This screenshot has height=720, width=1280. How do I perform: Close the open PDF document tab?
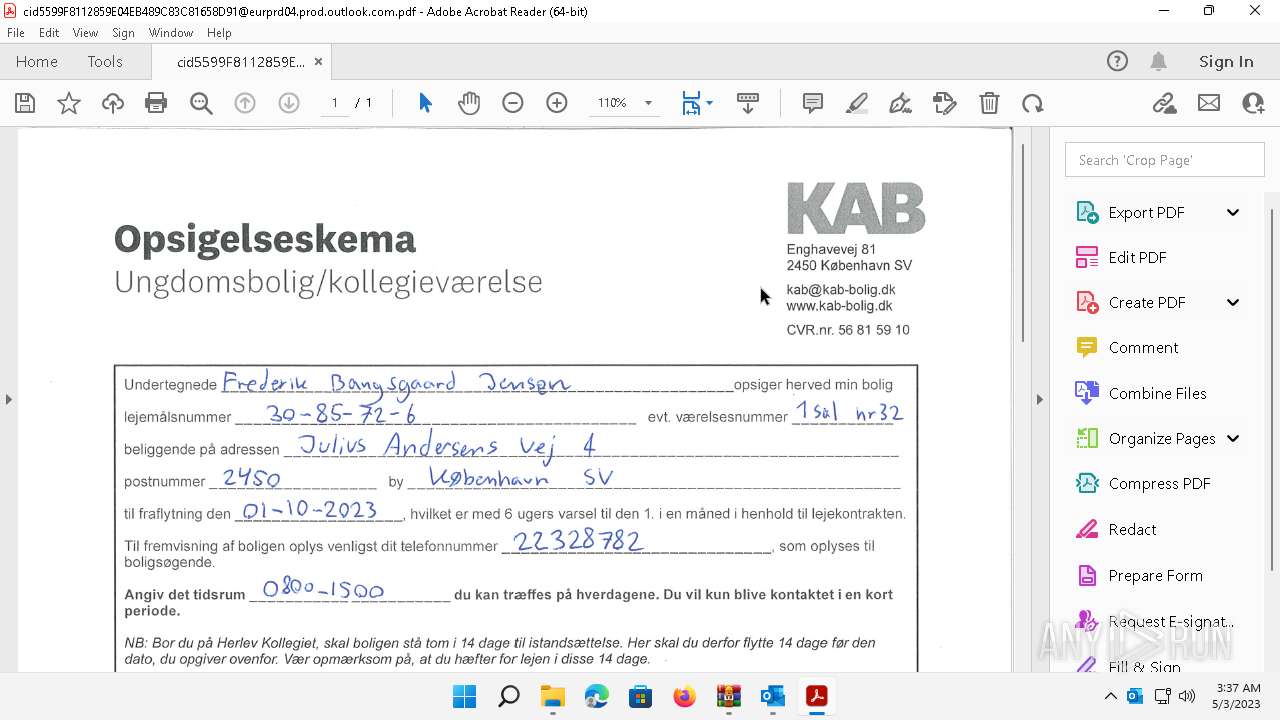pyautogui.click(x=318, y=61)
